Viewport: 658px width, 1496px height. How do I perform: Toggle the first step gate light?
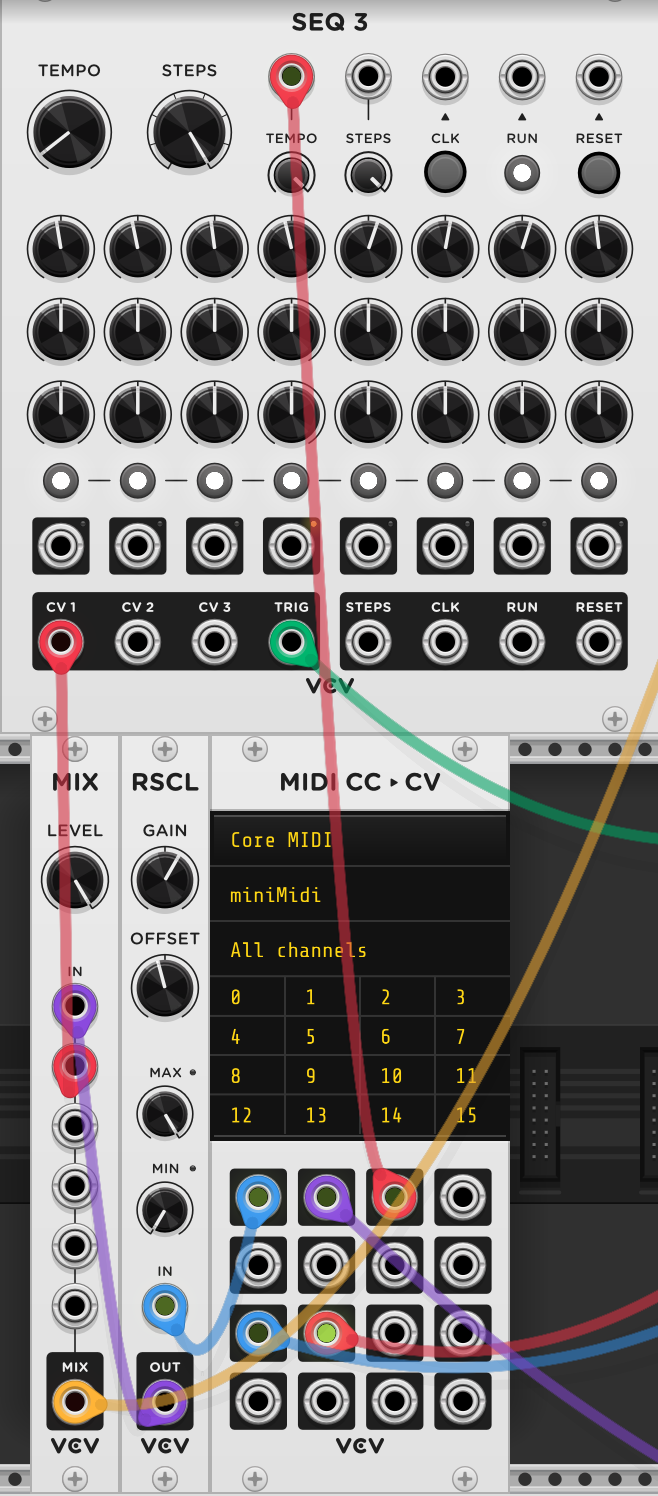60,482
